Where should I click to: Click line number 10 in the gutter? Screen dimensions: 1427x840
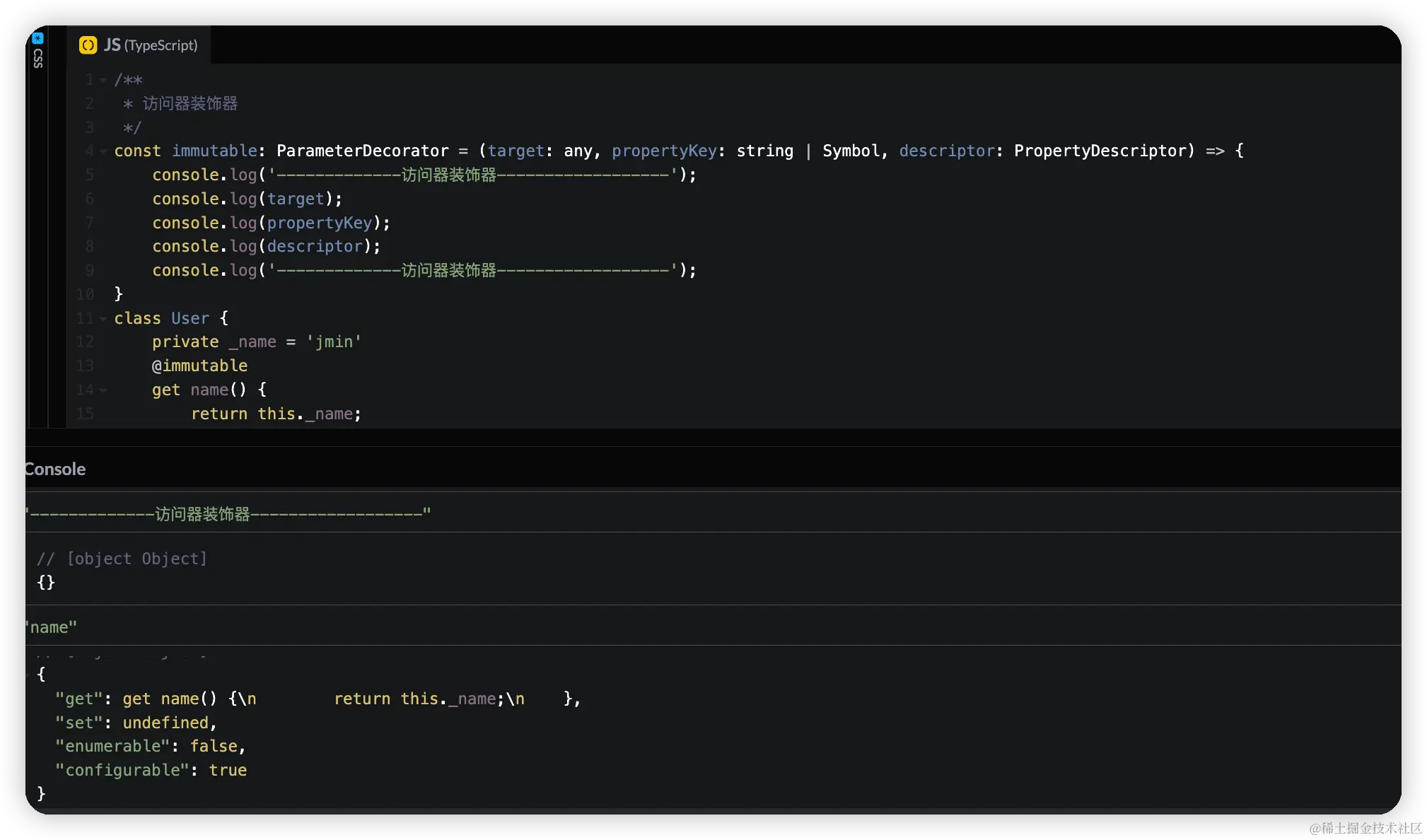click(x=85, y=294)
